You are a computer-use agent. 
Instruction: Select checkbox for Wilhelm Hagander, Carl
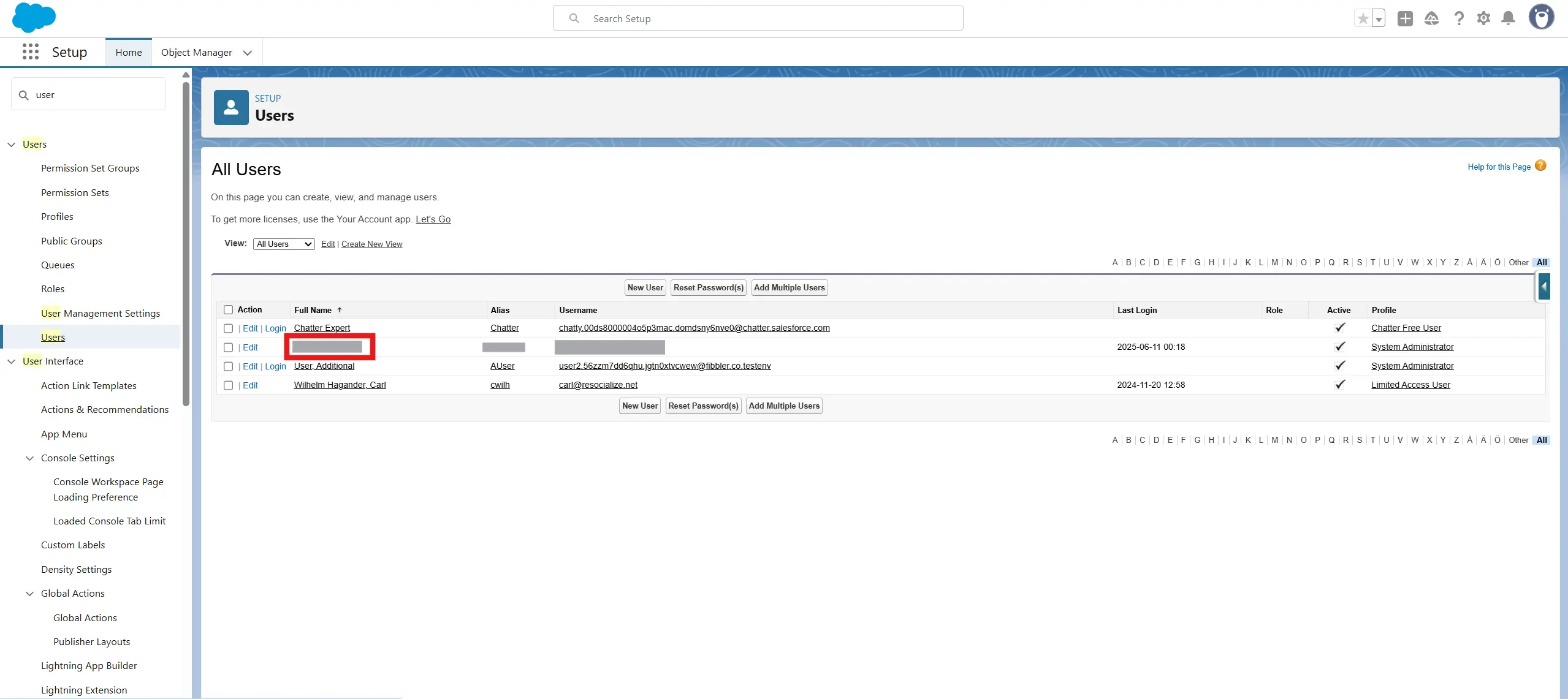click(x=229, y=385)
